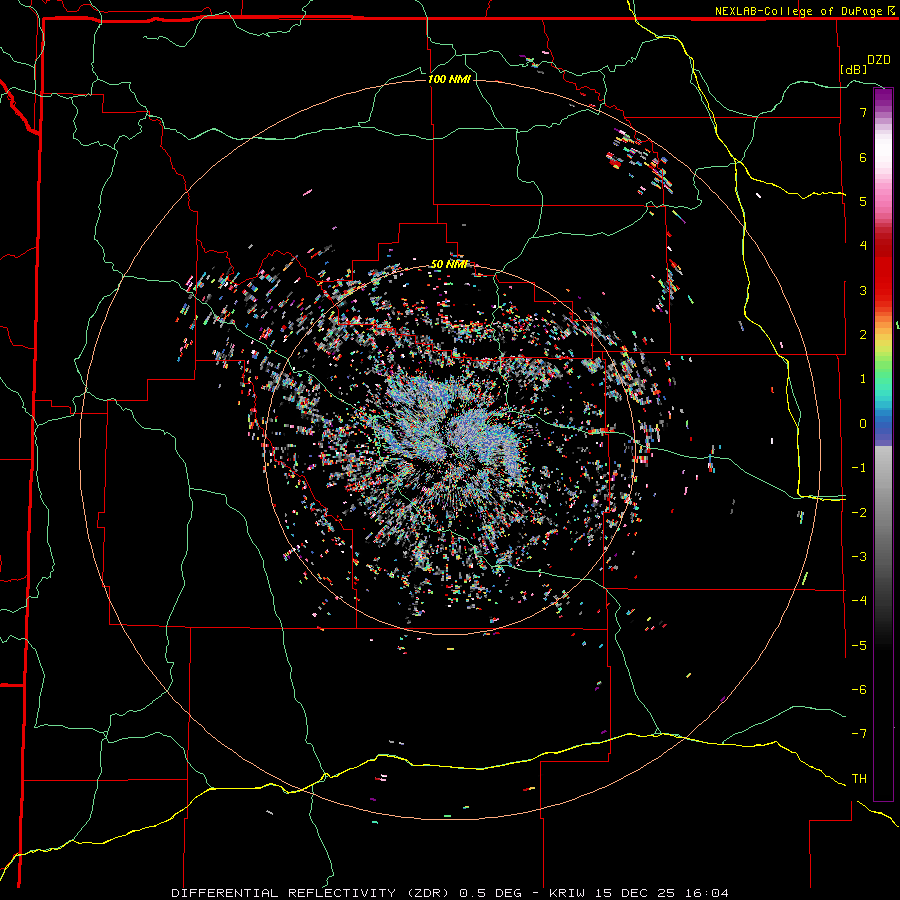Click the -2 value on the color scale

pyautogui.click(x=859, y=512)
